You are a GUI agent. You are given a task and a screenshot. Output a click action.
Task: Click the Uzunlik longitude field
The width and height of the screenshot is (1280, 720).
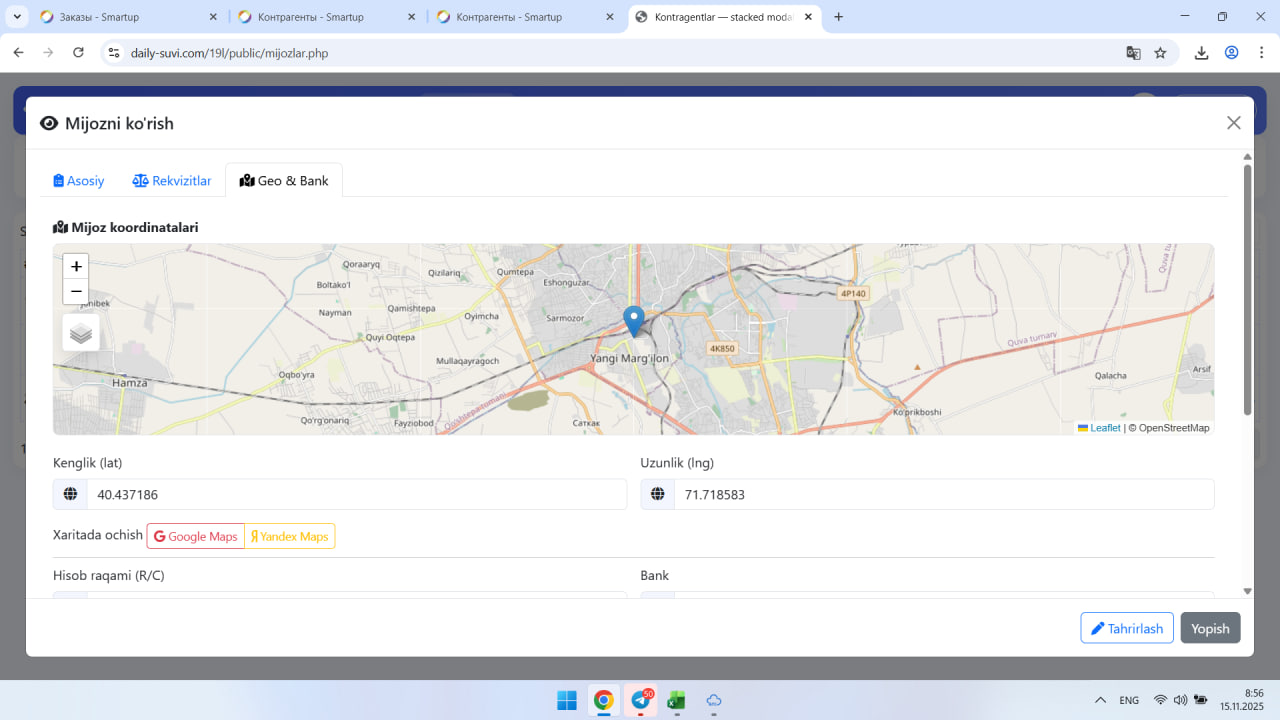tap(943, 495)
